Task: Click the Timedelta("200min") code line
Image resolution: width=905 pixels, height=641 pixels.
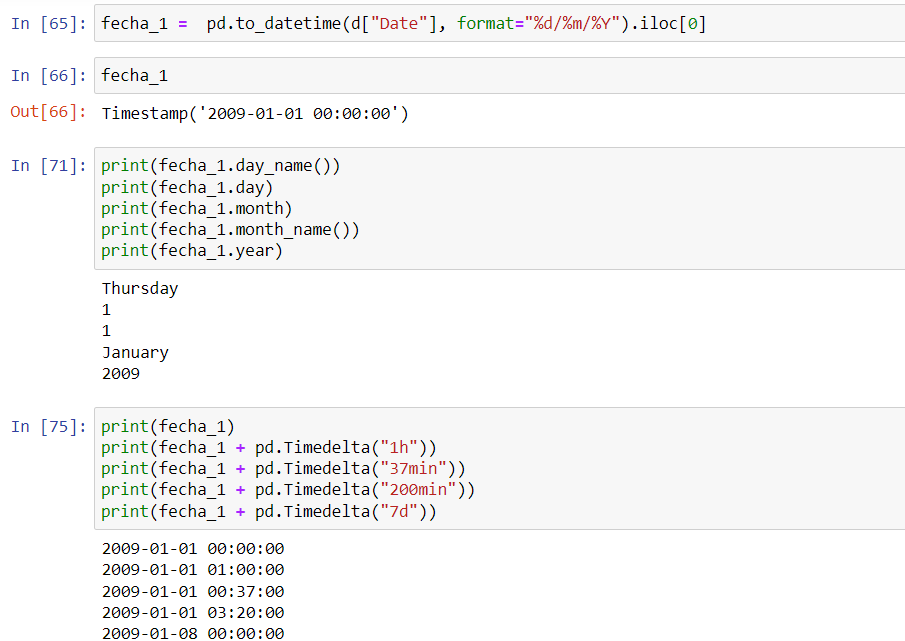Action: (x=288, y=490)
